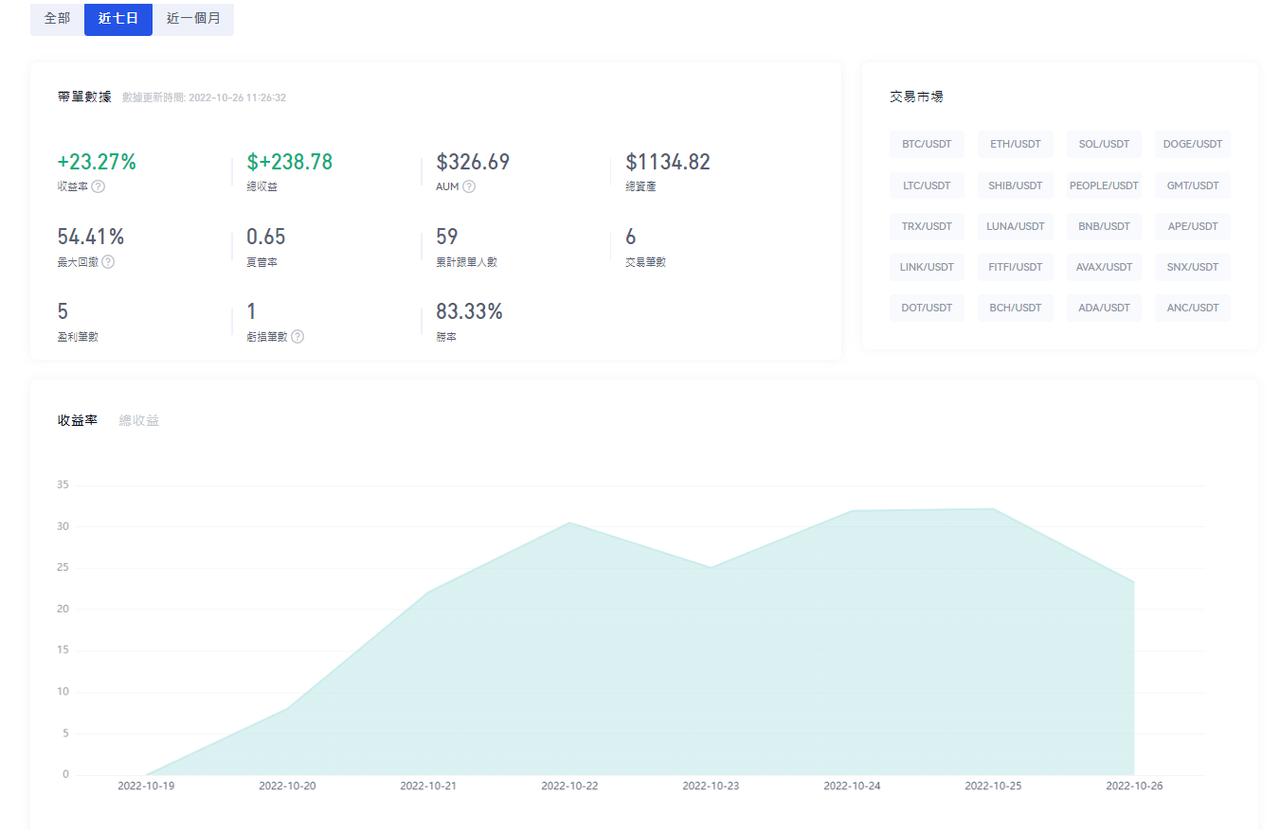Show the 總收益 chart tab
Viewport: 1280px width, 830px height.
139,421
